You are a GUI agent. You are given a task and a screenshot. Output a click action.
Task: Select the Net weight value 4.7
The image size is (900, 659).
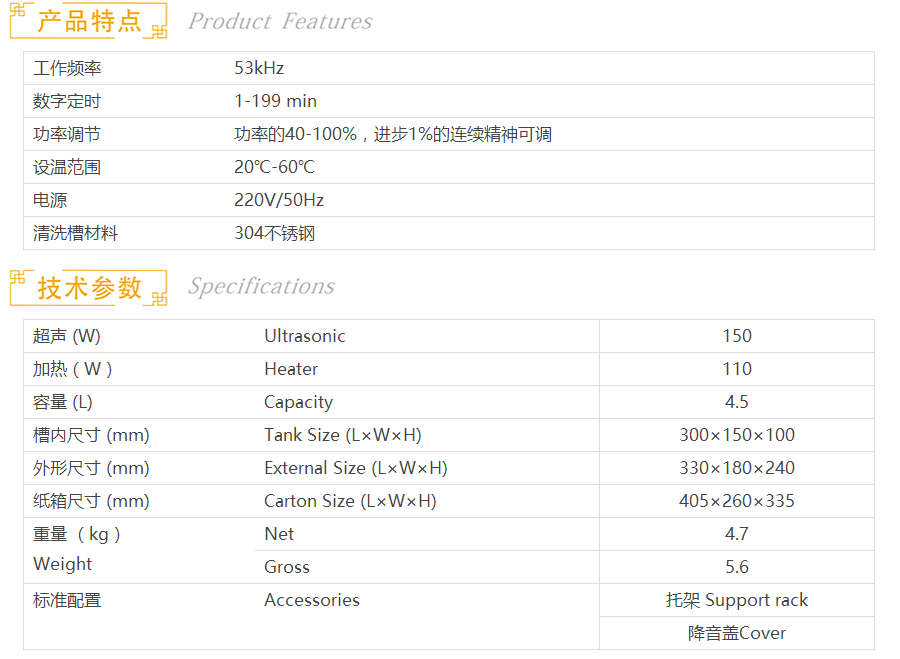[x=737, y=534]
